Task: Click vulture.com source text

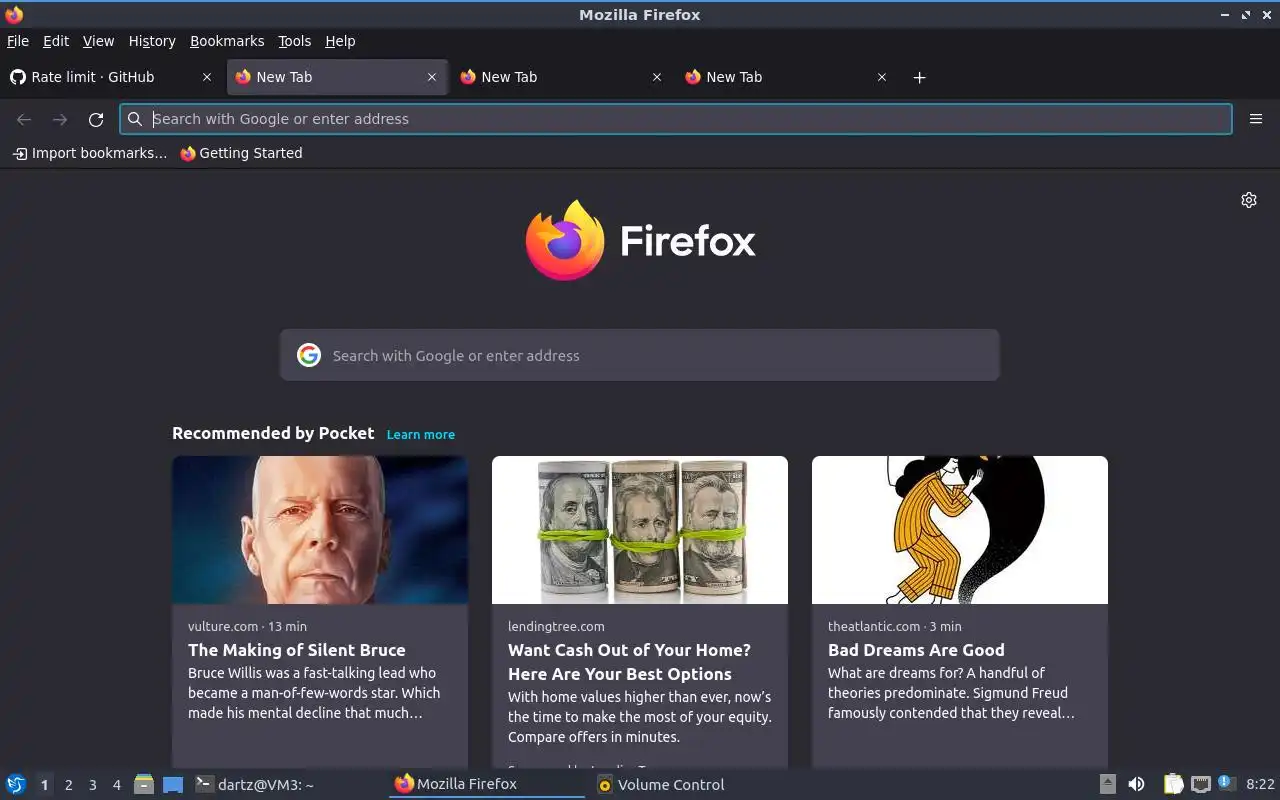Action: pyautogui.click(x=223, y=626)
